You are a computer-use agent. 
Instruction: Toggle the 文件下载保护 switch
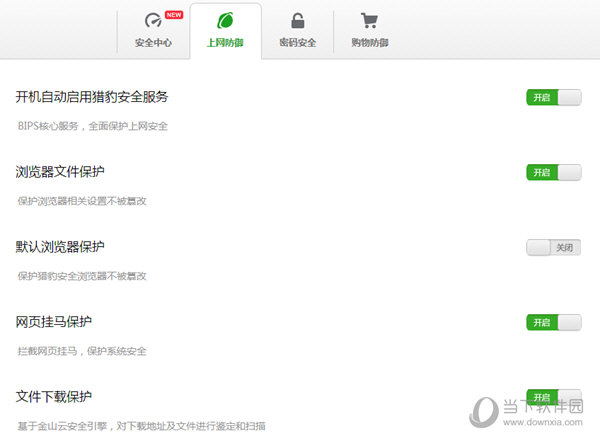(554, 397)
